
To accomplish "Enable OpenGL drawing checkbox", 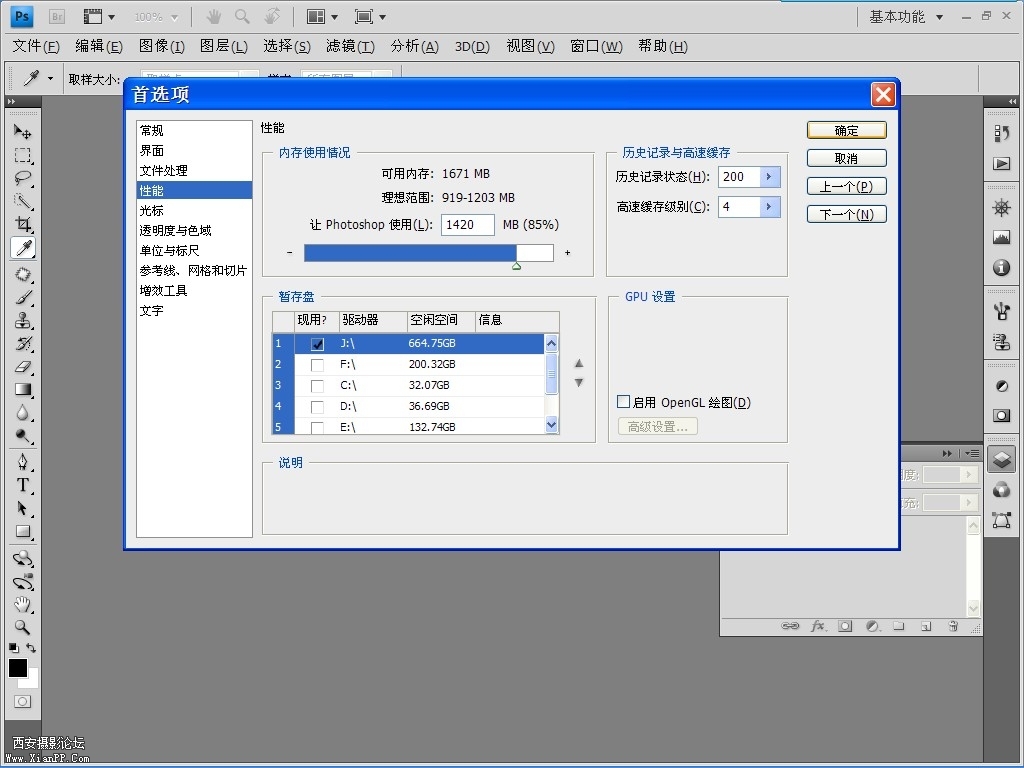I will (624, 402).
